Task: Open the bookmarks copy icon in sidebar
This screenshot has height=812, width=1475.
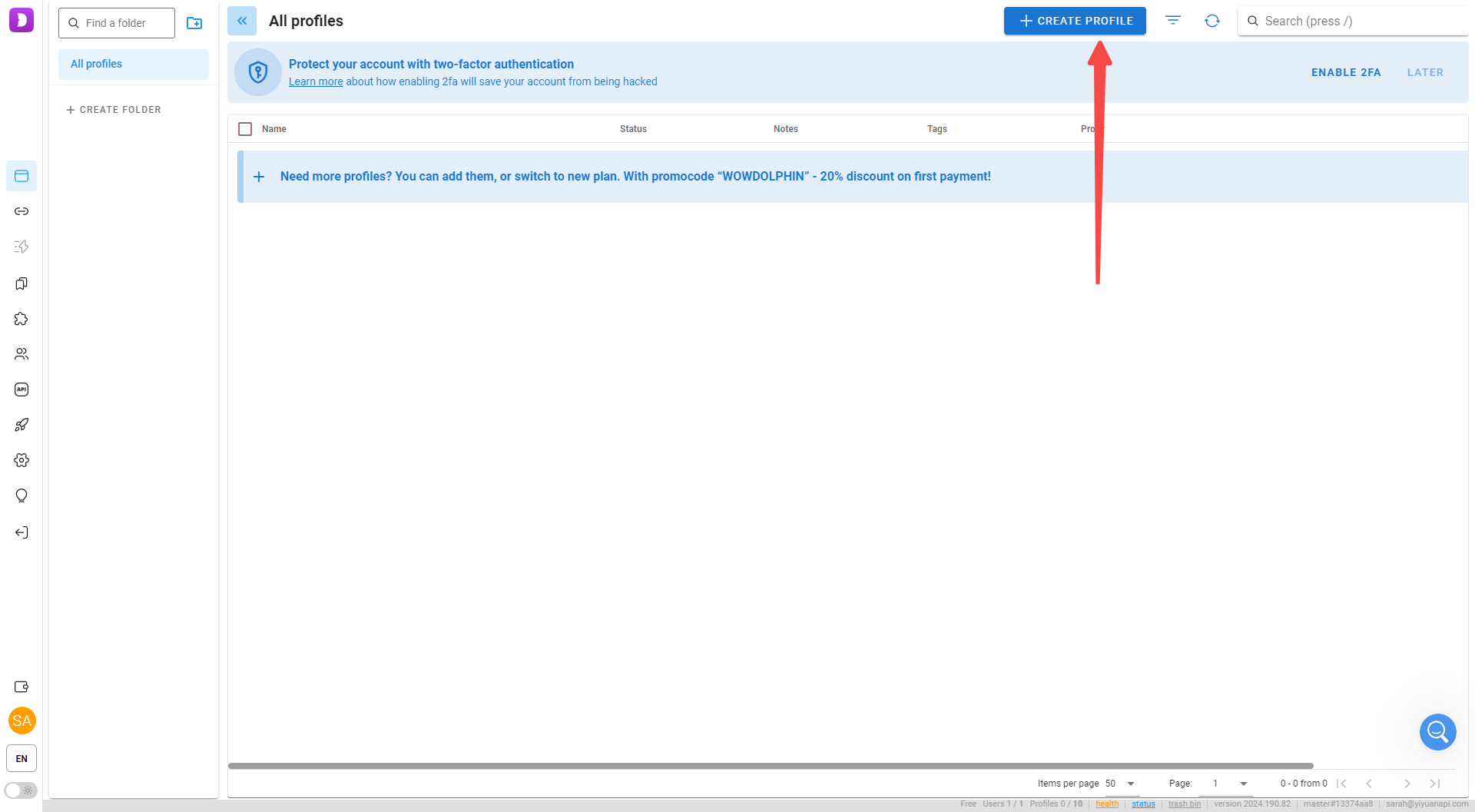Action: click(22, 283)
